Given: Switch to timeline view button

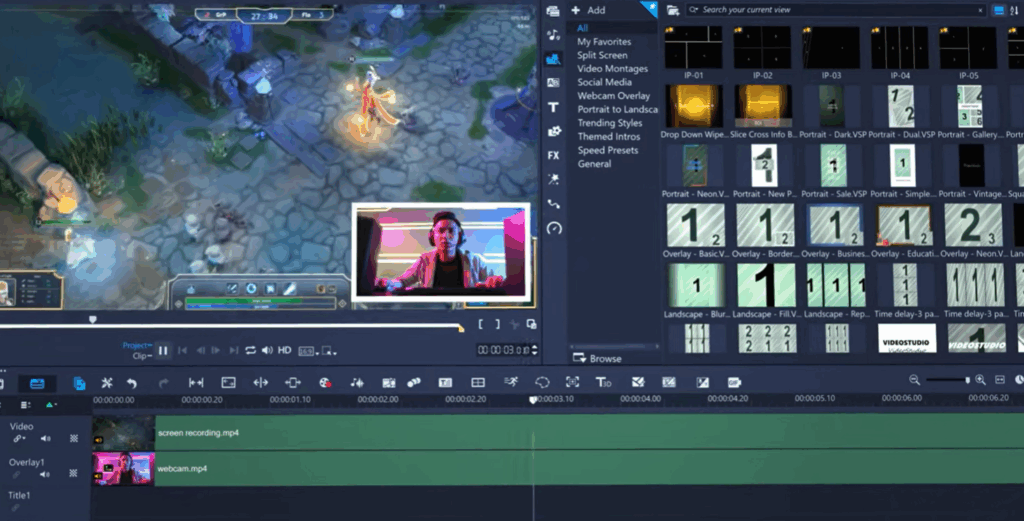Looking at the screenshot, I should point(37,383).
